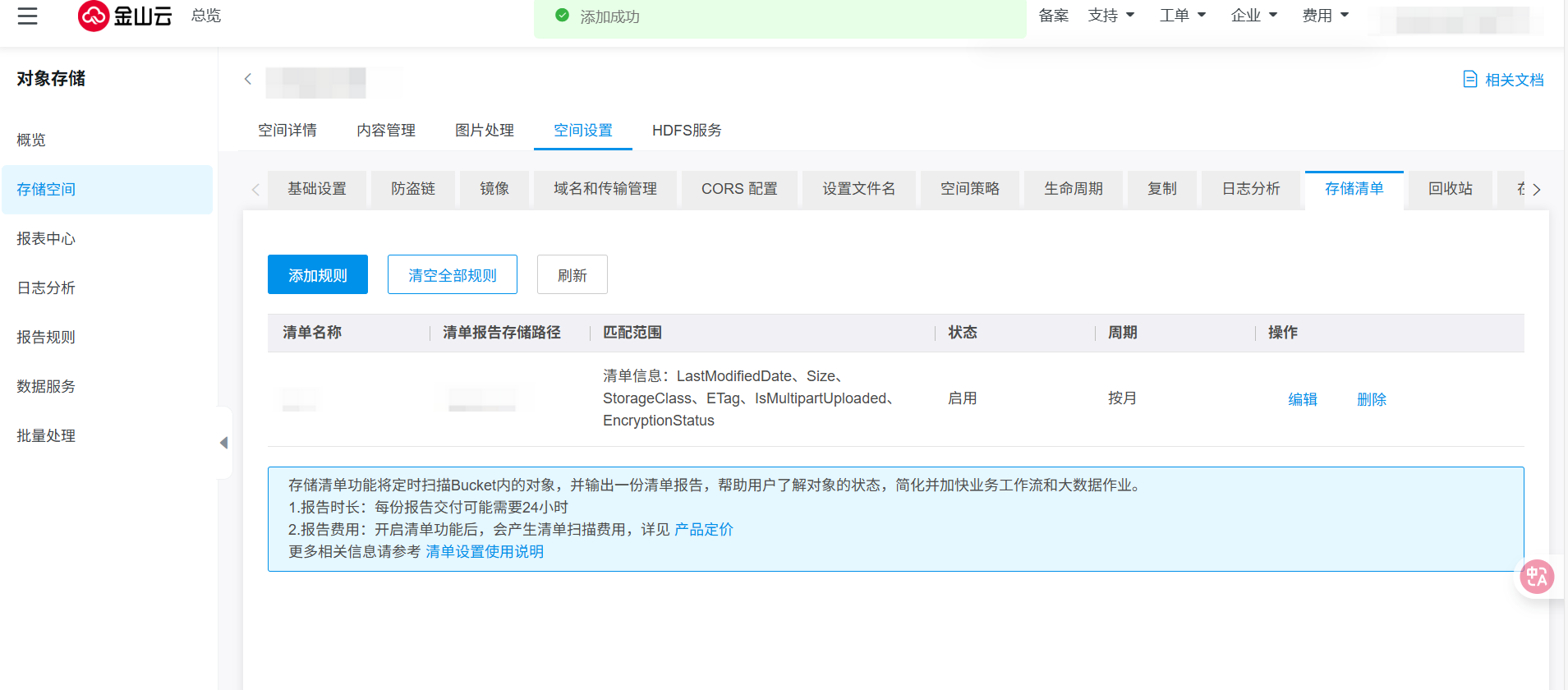Expand the 企业 dropdown menu

1253,16
